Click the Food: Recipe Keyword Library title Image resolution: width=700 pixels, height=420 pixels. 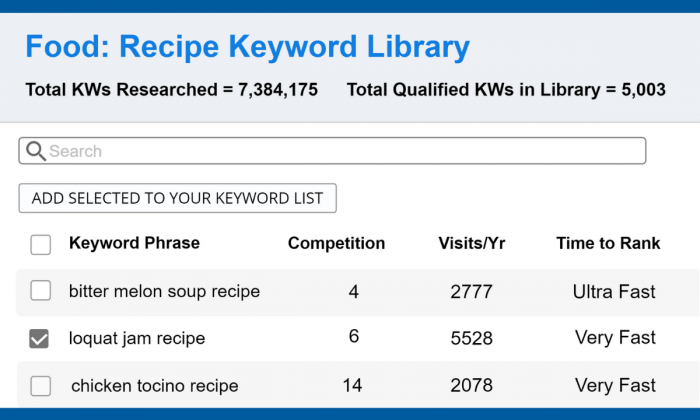248,46
